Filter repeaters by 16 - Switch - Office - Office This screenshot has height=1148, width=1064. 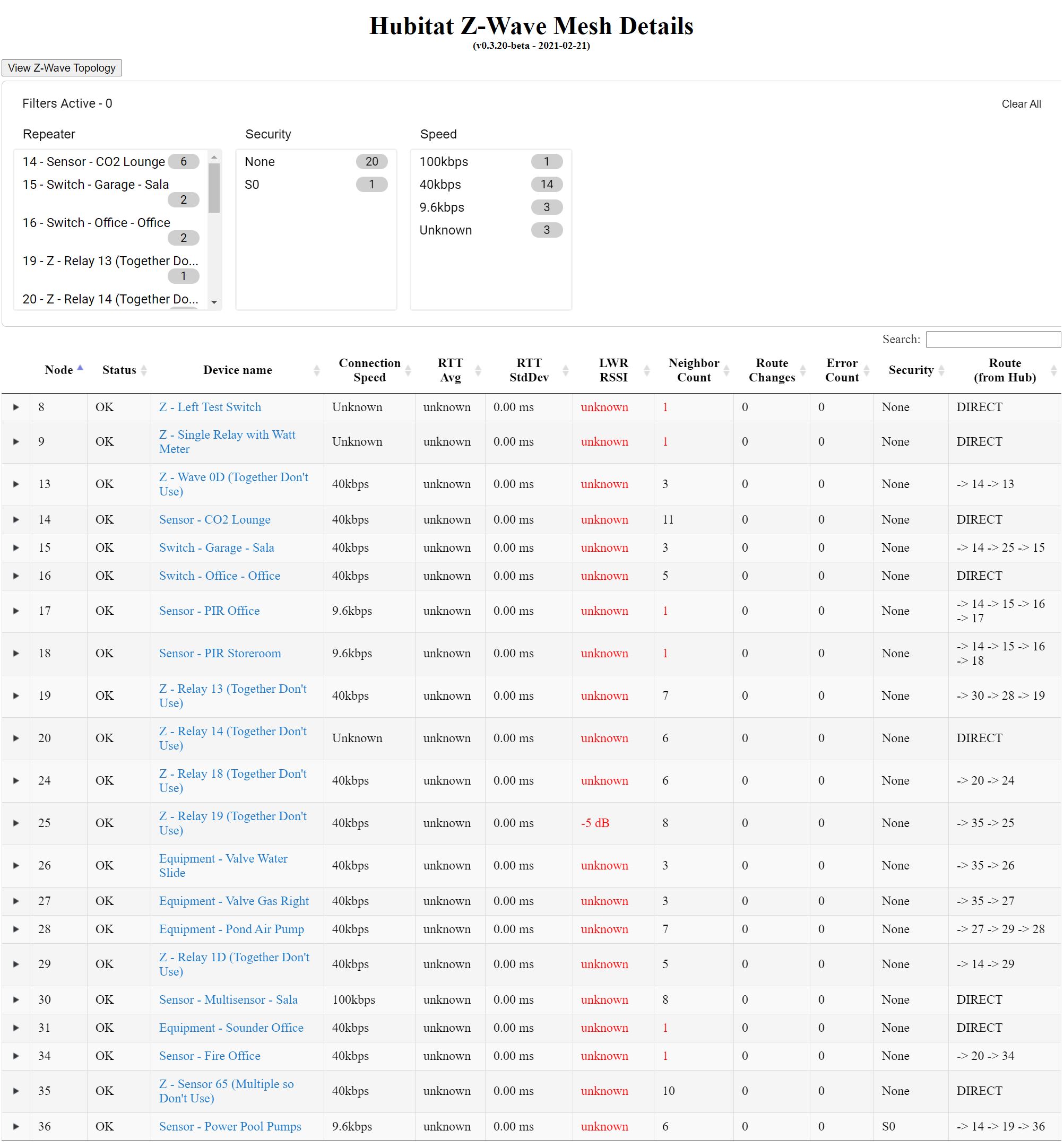[111, 230]
